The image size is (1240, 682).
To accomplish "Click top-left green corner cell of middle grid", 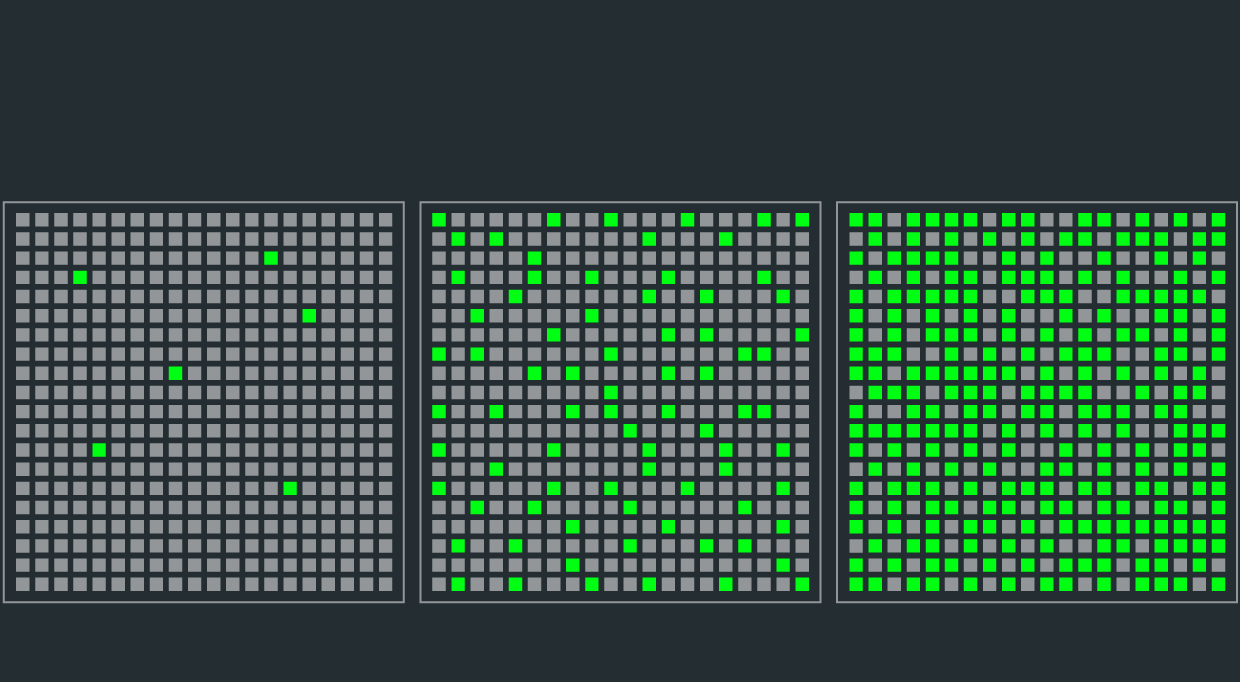I will (439, 220).
